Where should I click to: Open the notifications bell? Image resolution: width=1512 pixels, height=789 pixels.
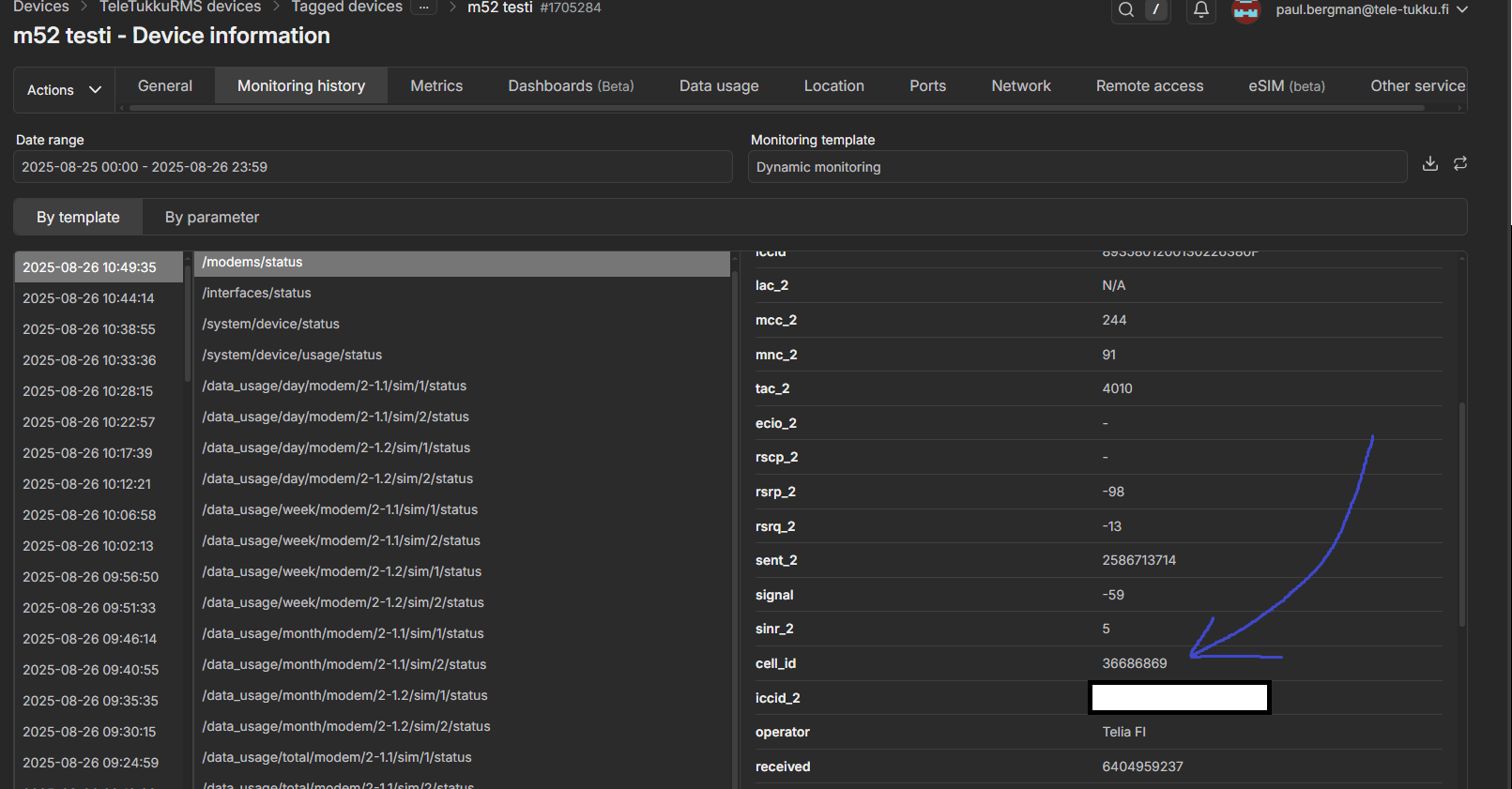click(x=1200, y=9)
